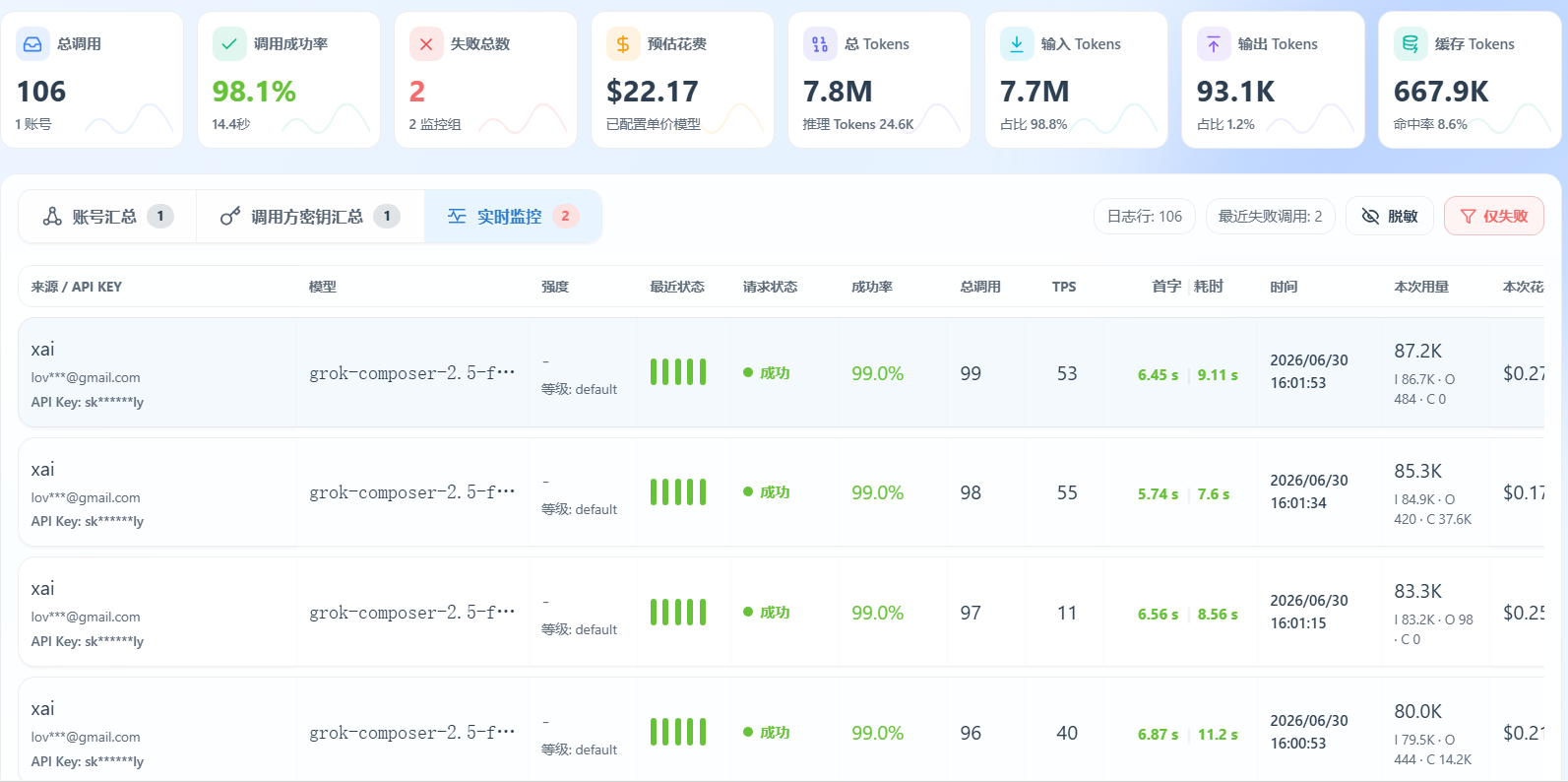1568x782 pixels.
Task: Click the key icon for caller key summary
Action: 230,216
